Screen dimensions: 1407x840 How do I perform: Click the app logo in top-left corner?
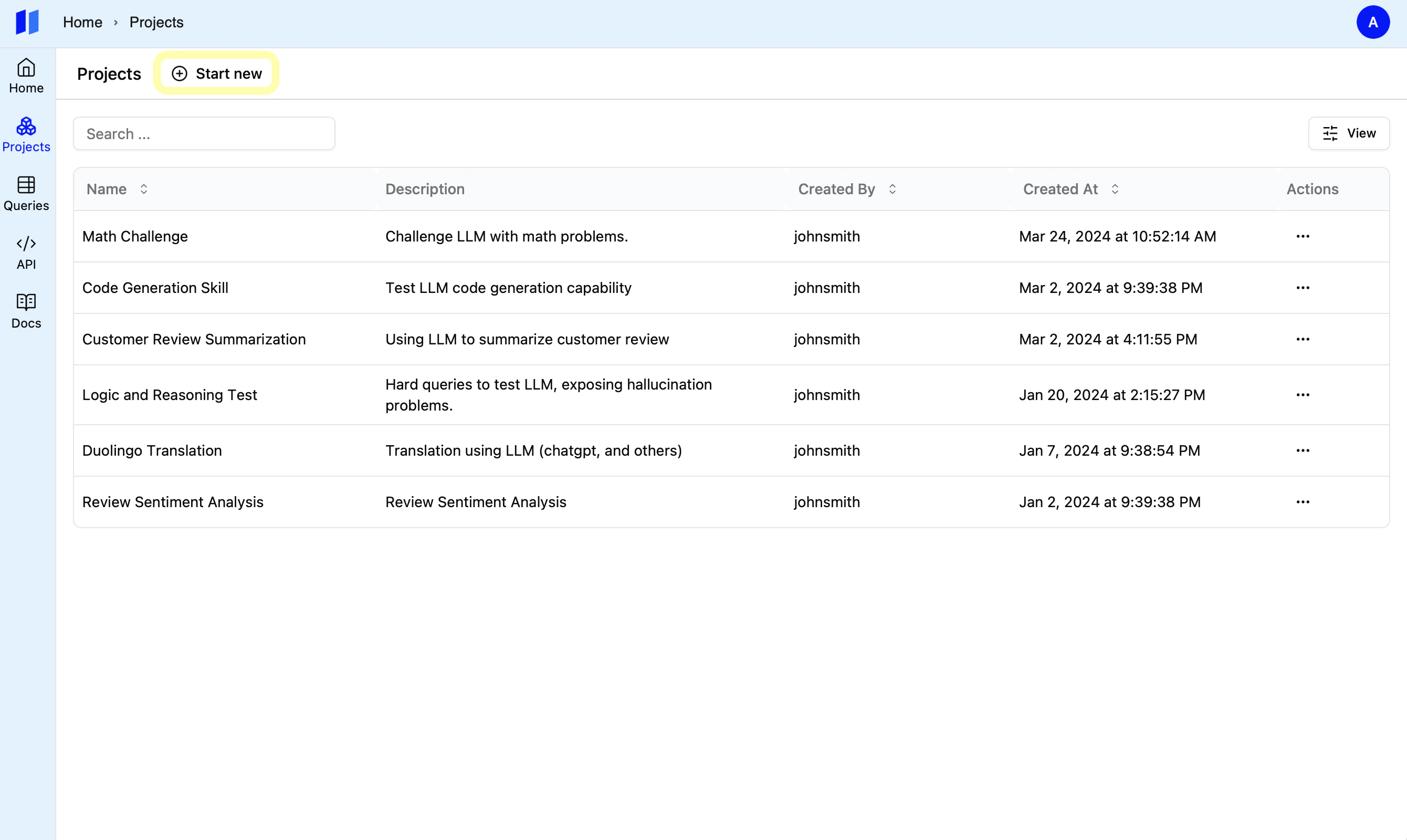coord(27,22)
